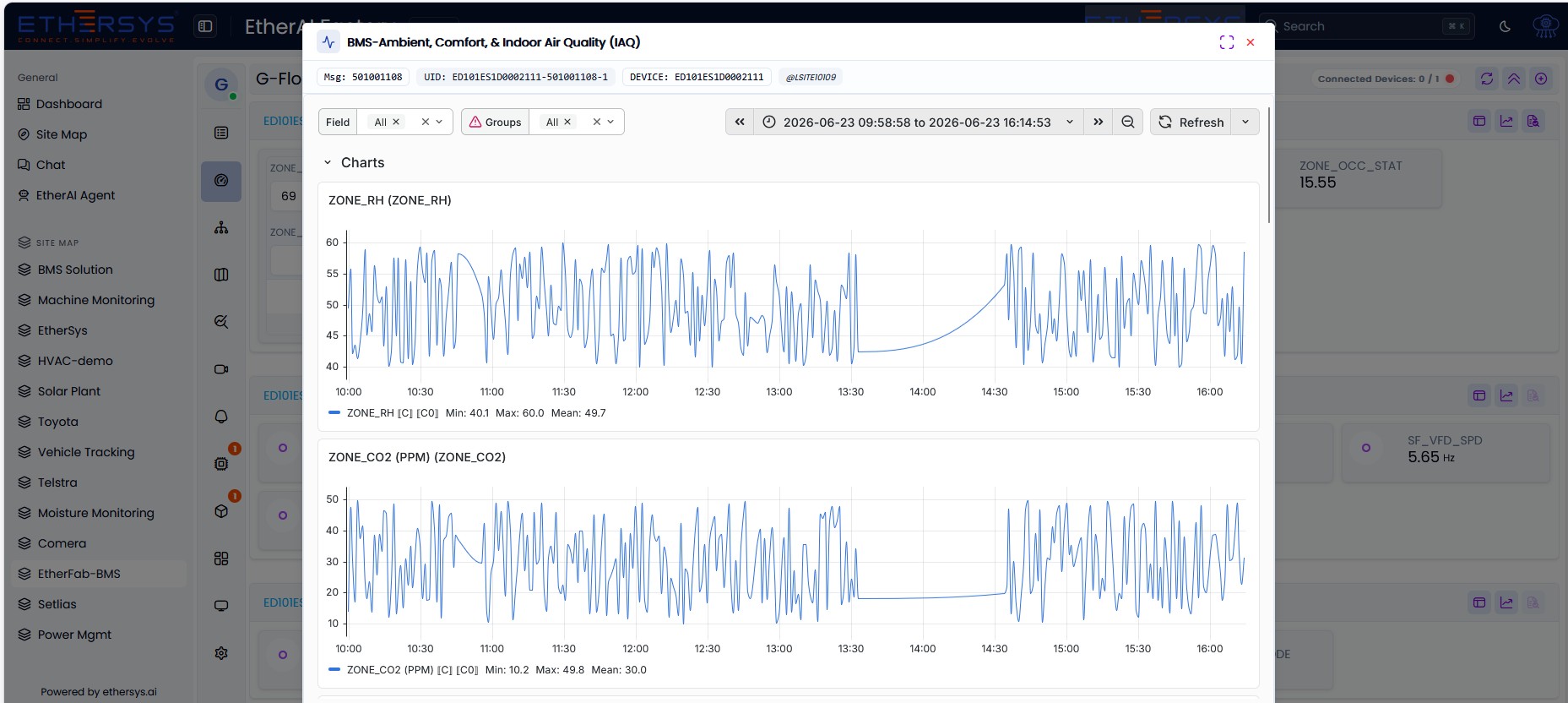The height and width of the screenshot is (703, 1568).
Task: Open the alerts bell icon in the rail
Action: point(221,417)
